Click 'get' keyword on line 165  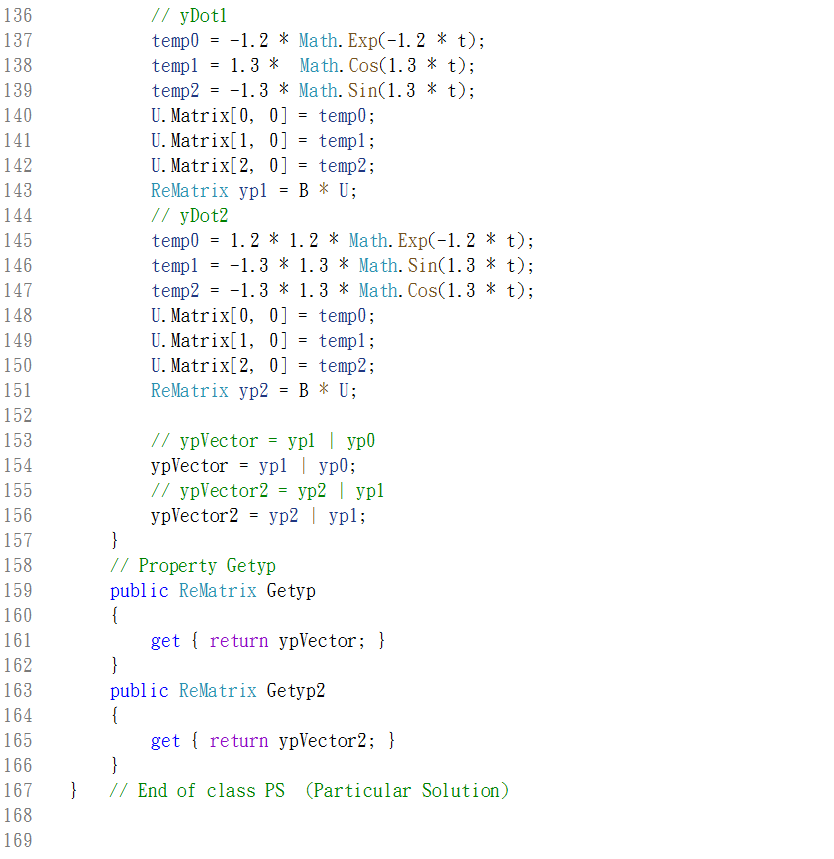165,741
